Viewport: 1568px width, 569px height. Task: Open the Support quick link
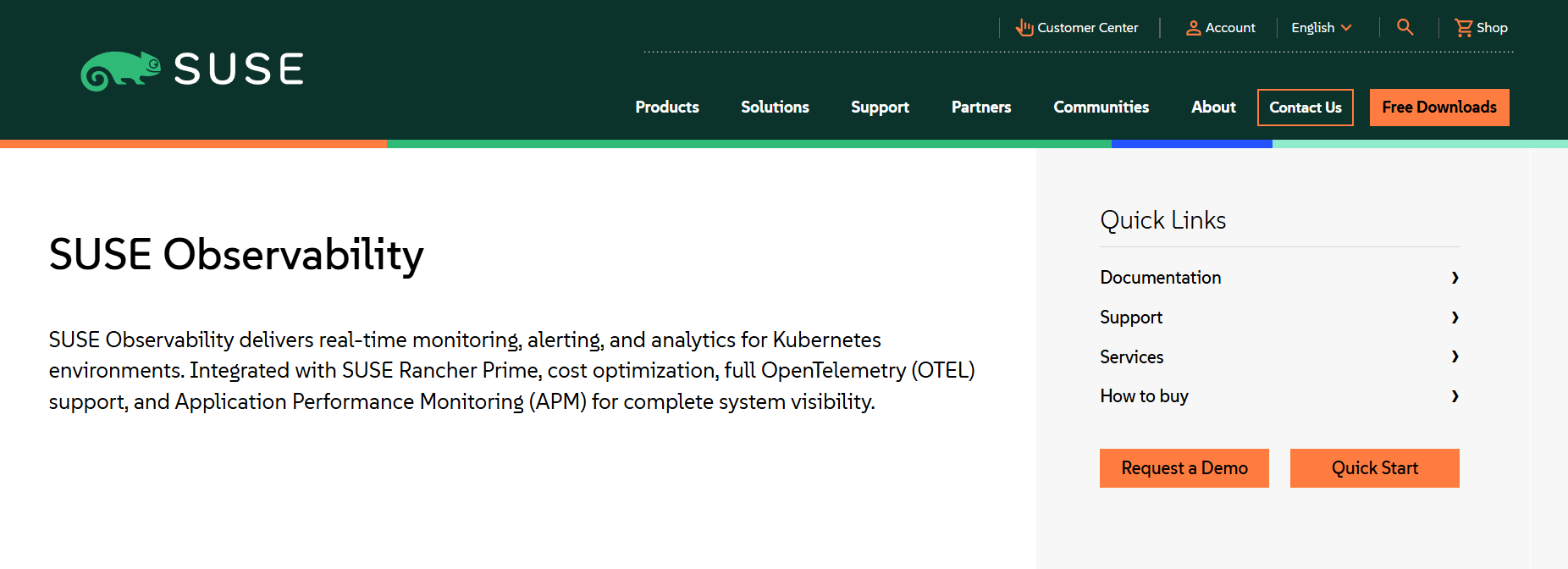(x=1131, y=318)
